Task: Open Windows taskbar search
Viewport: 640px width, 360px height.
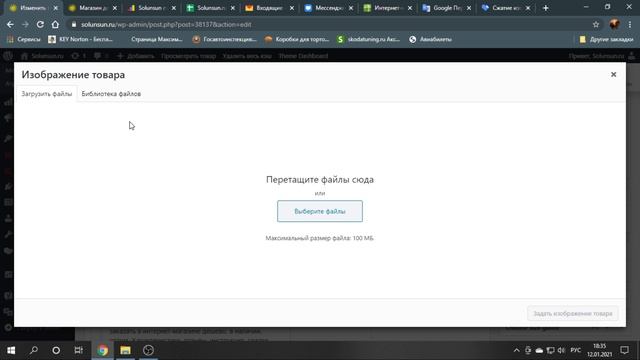Action: click(34, 350)
